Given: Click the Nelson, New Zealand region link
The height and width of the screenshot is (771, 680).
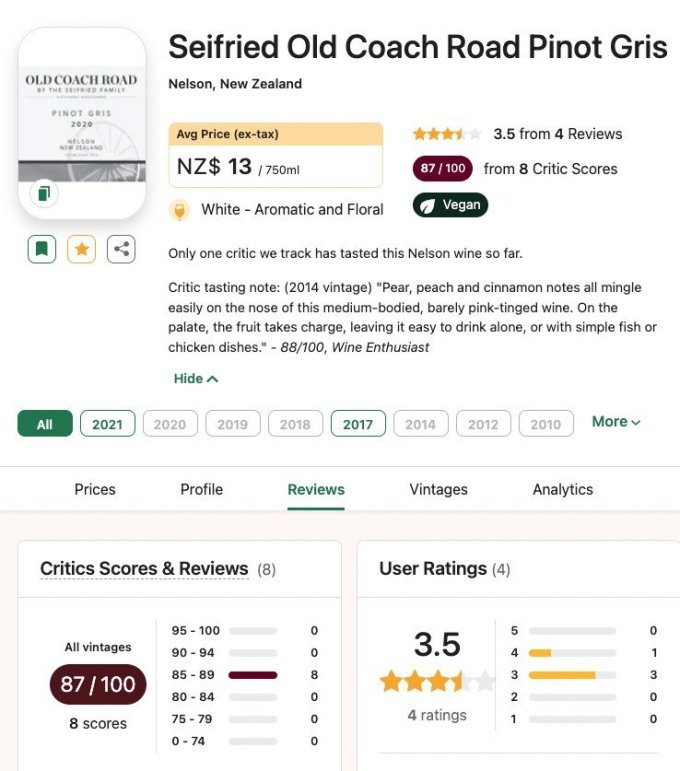Looking at the screenshot, I should [235, 84].
